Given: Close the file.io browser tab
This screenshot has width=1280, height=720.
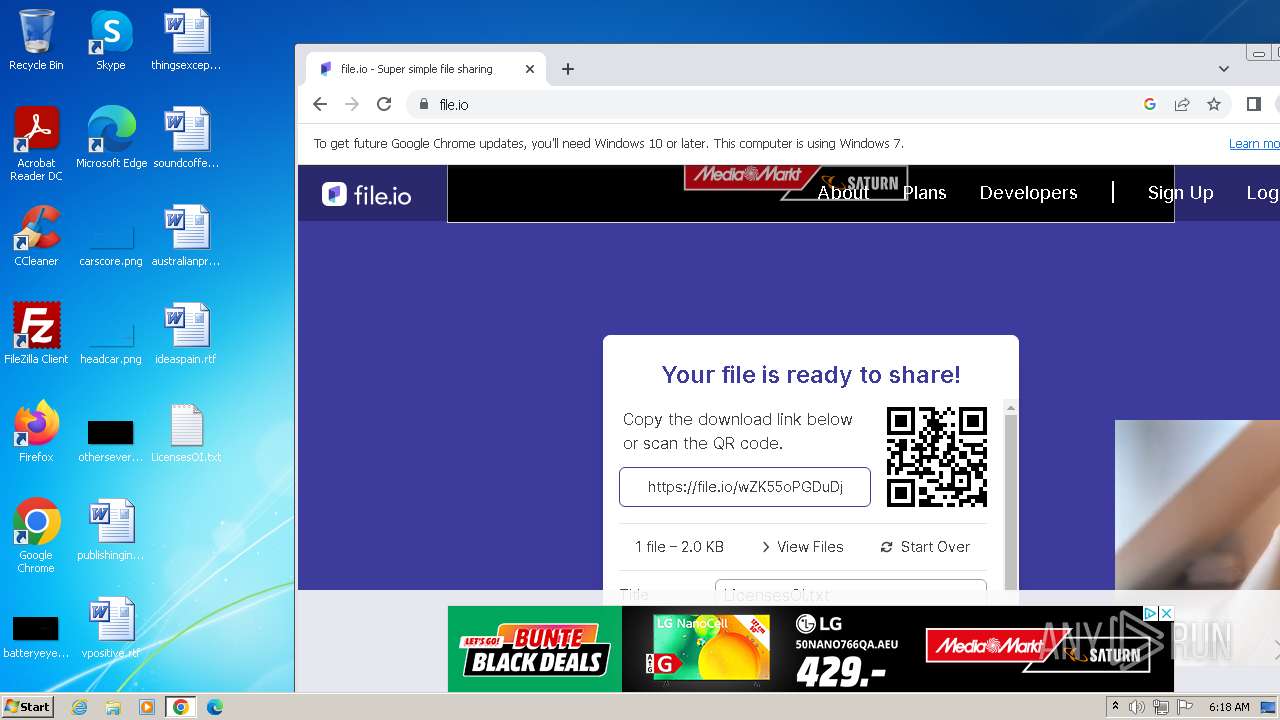Looking at the screenshot, I should [530, 69].
